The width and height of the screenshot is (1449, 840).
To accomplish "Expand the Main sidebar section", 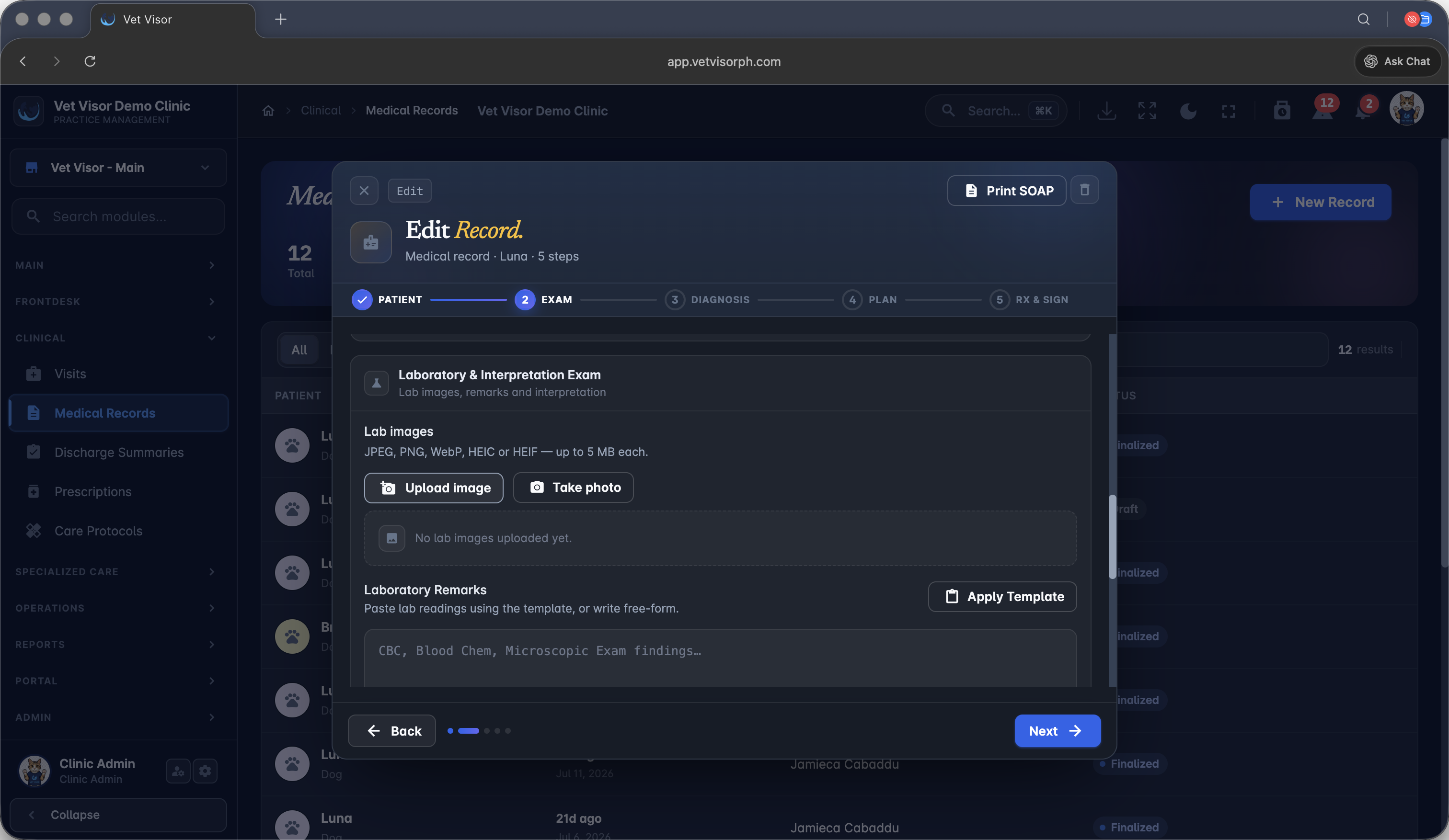I will tap(115, 265).
